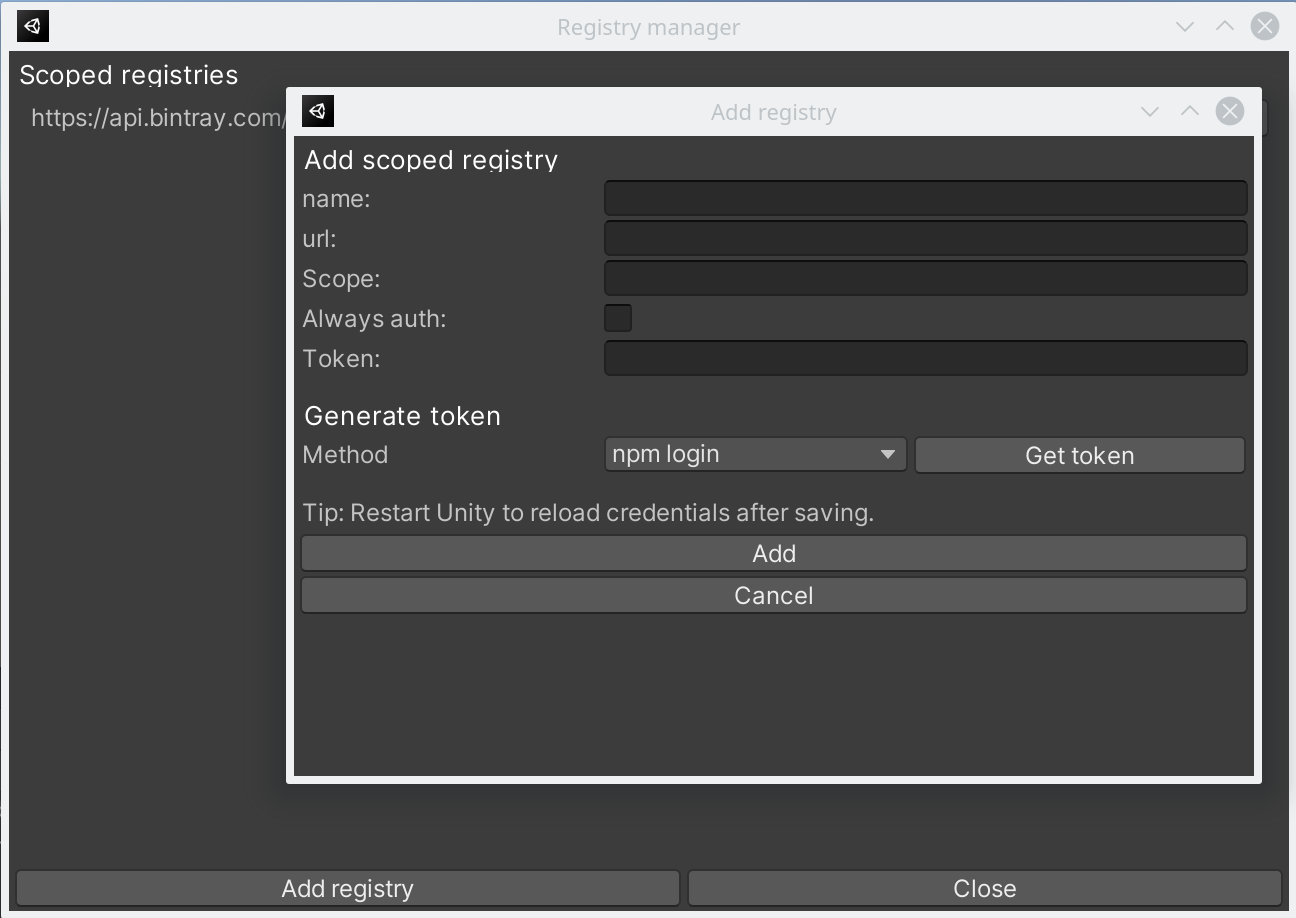Focus the name text field
This screenshot has height=918, width=1296.
[x=925, y=198]
